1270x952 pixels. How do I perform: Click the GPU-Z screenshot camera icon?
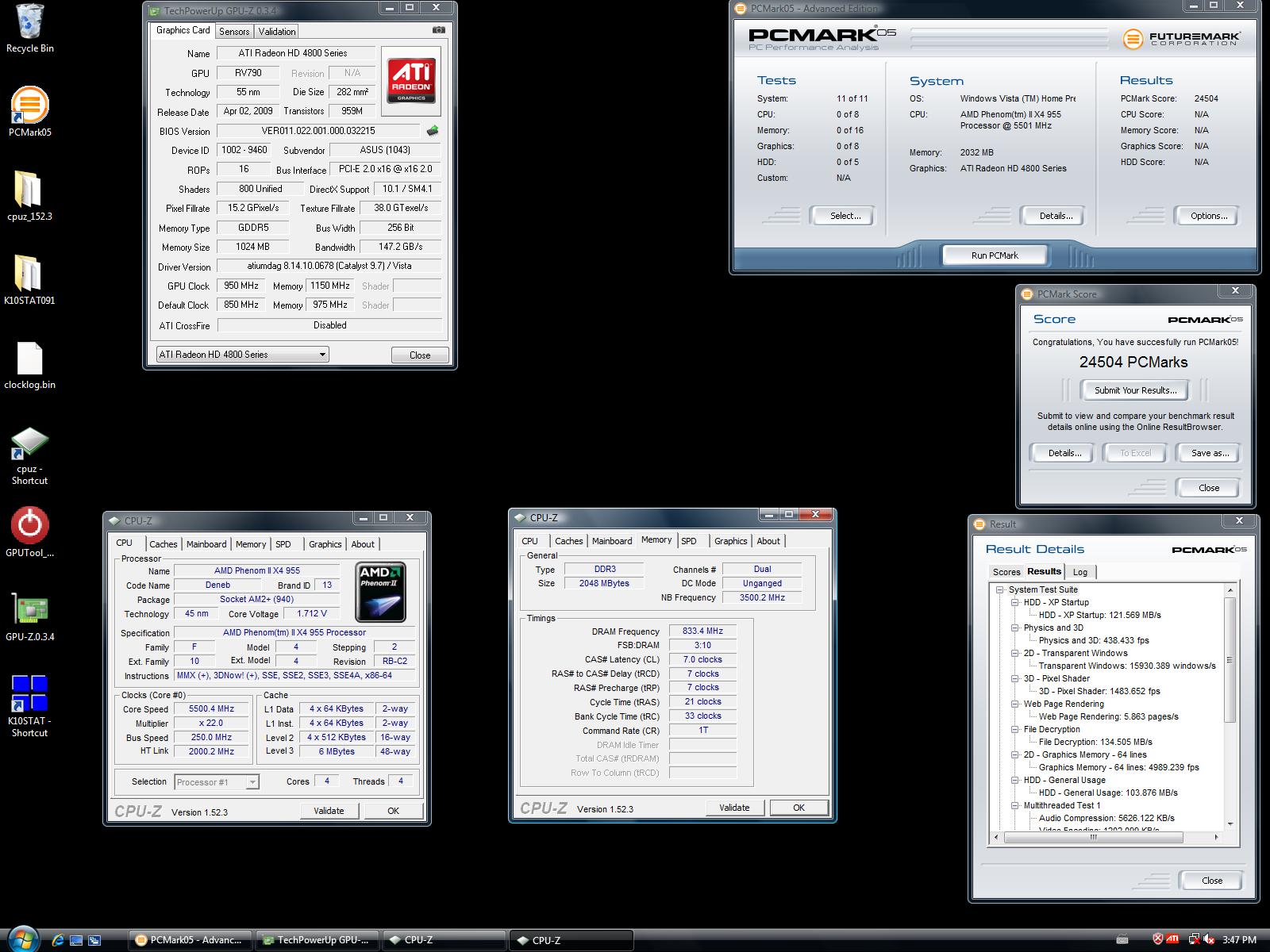438,30
